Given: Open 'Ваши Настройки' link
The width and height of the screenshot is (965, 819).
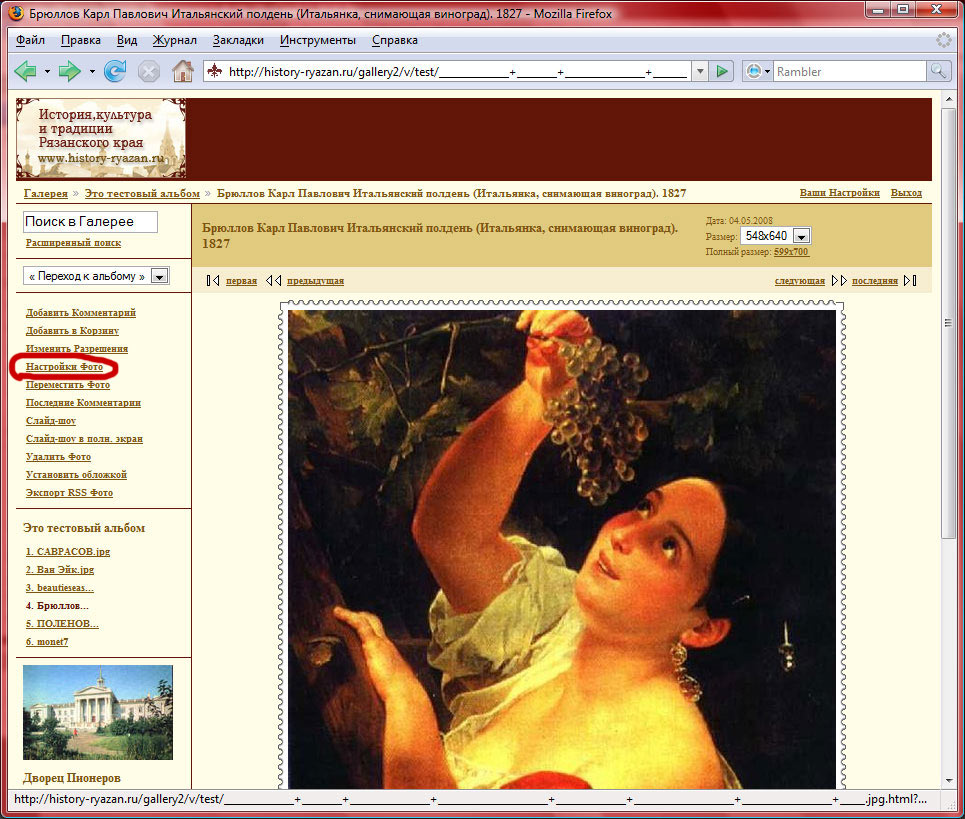Looking at the screenshot, I should pyautogui.click(x=839, y=193).
